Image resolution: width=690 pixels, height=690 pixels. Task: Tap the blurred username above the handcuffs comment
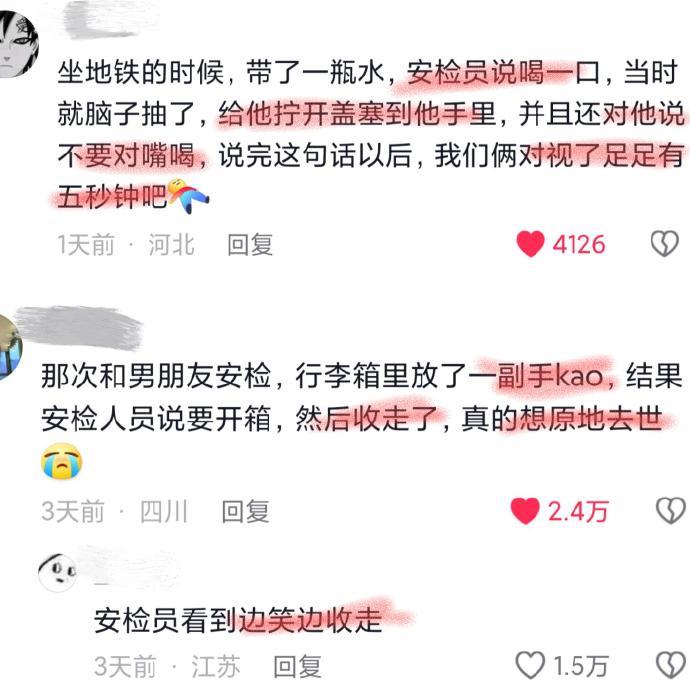pos(78,328)
